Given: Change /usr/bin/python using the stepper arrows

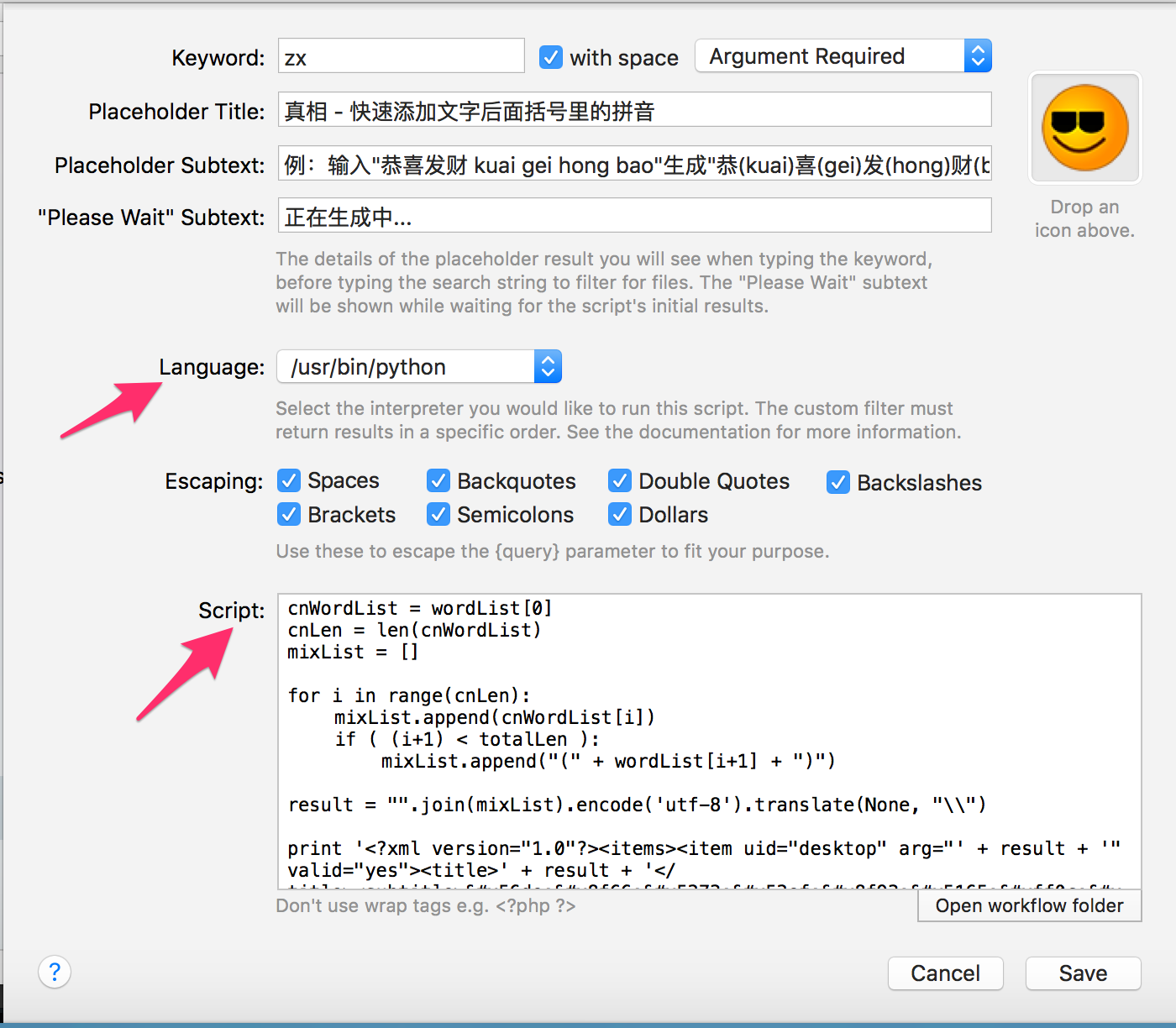Looking at the screenshot, I should (547, 366).
